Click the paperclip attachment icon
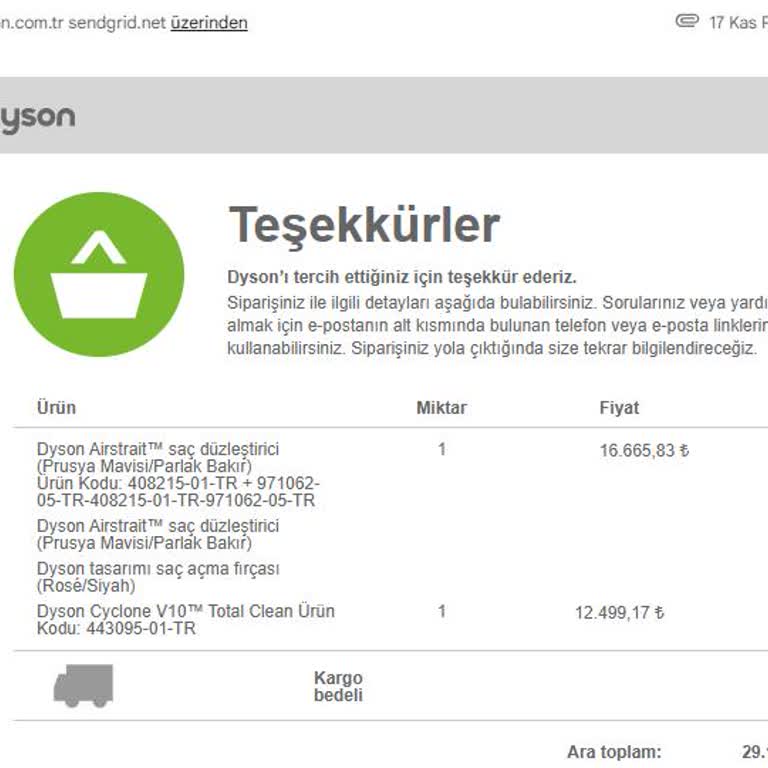Viewport: 768px width, 768px height. pos(687,21)
